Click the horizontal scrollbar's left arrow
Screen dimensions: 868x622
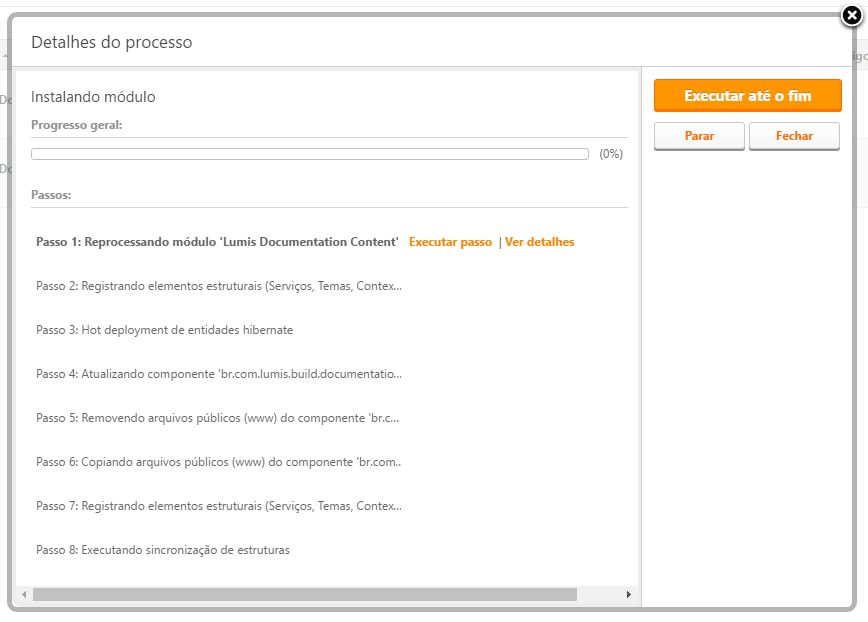coord(24,594)
